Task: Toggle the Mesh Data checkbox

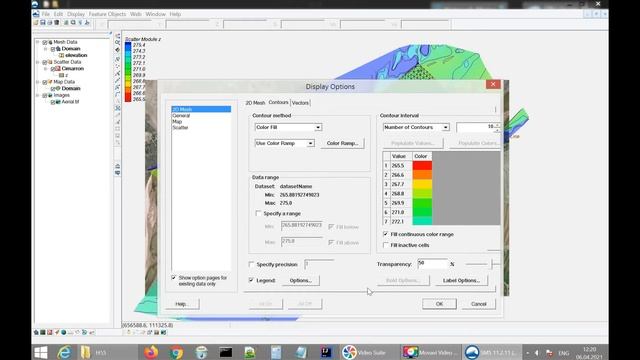Action: pyautogui.click(x=45, y=42)
